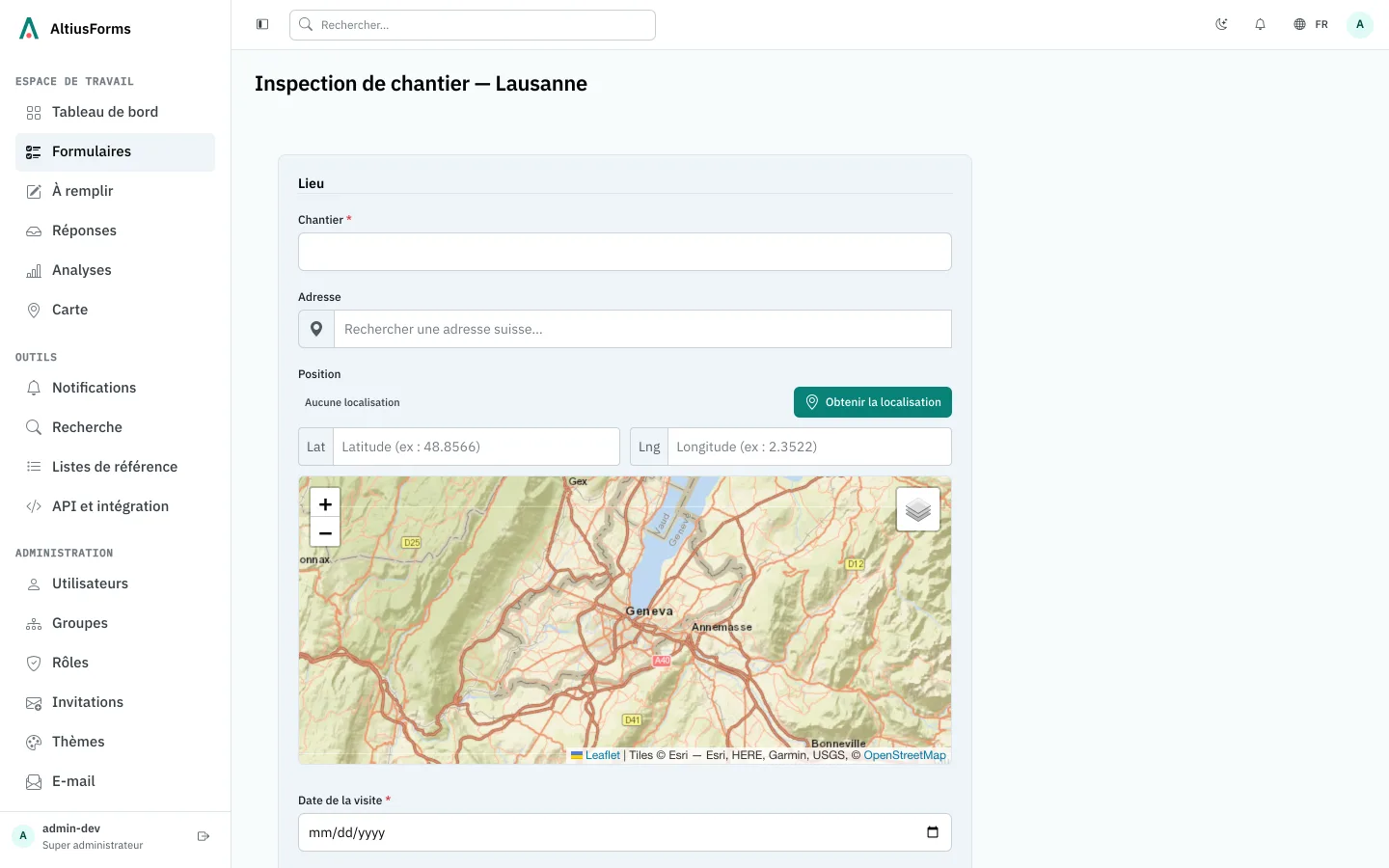
Task: Open the Rôles page
Action: (x=115, y=663)
